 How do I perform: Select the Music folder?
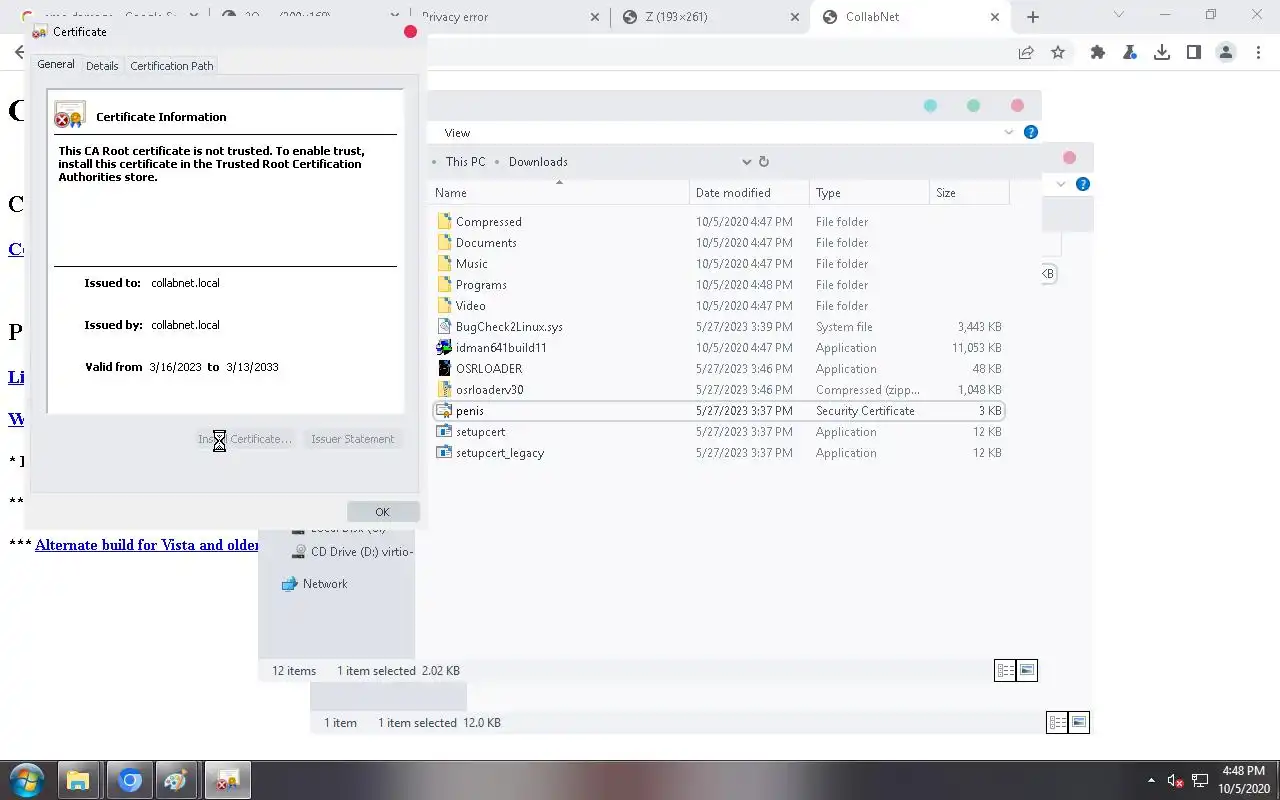click(719, 264)
